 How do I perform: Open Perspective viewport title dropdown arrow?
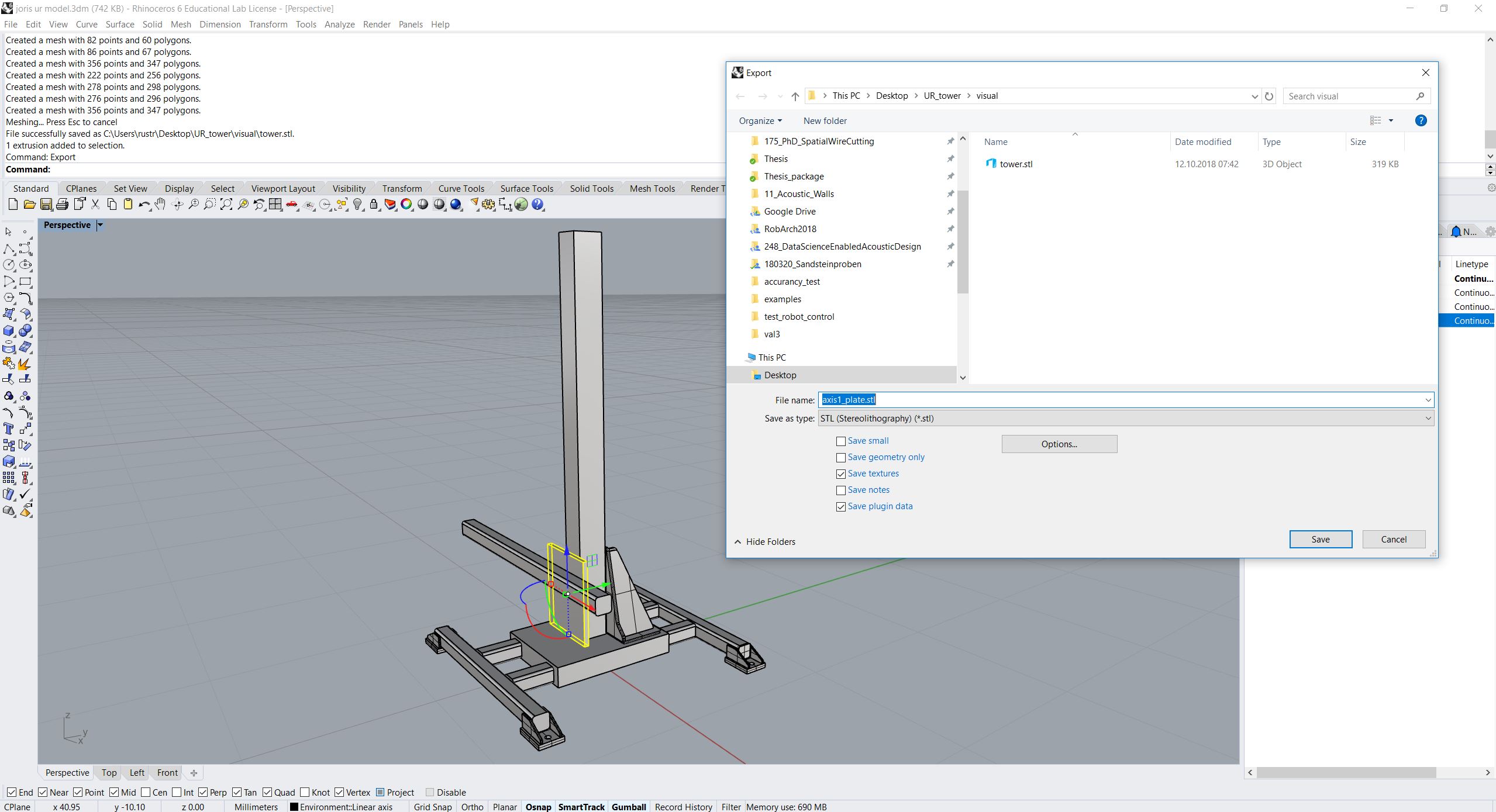100,225
